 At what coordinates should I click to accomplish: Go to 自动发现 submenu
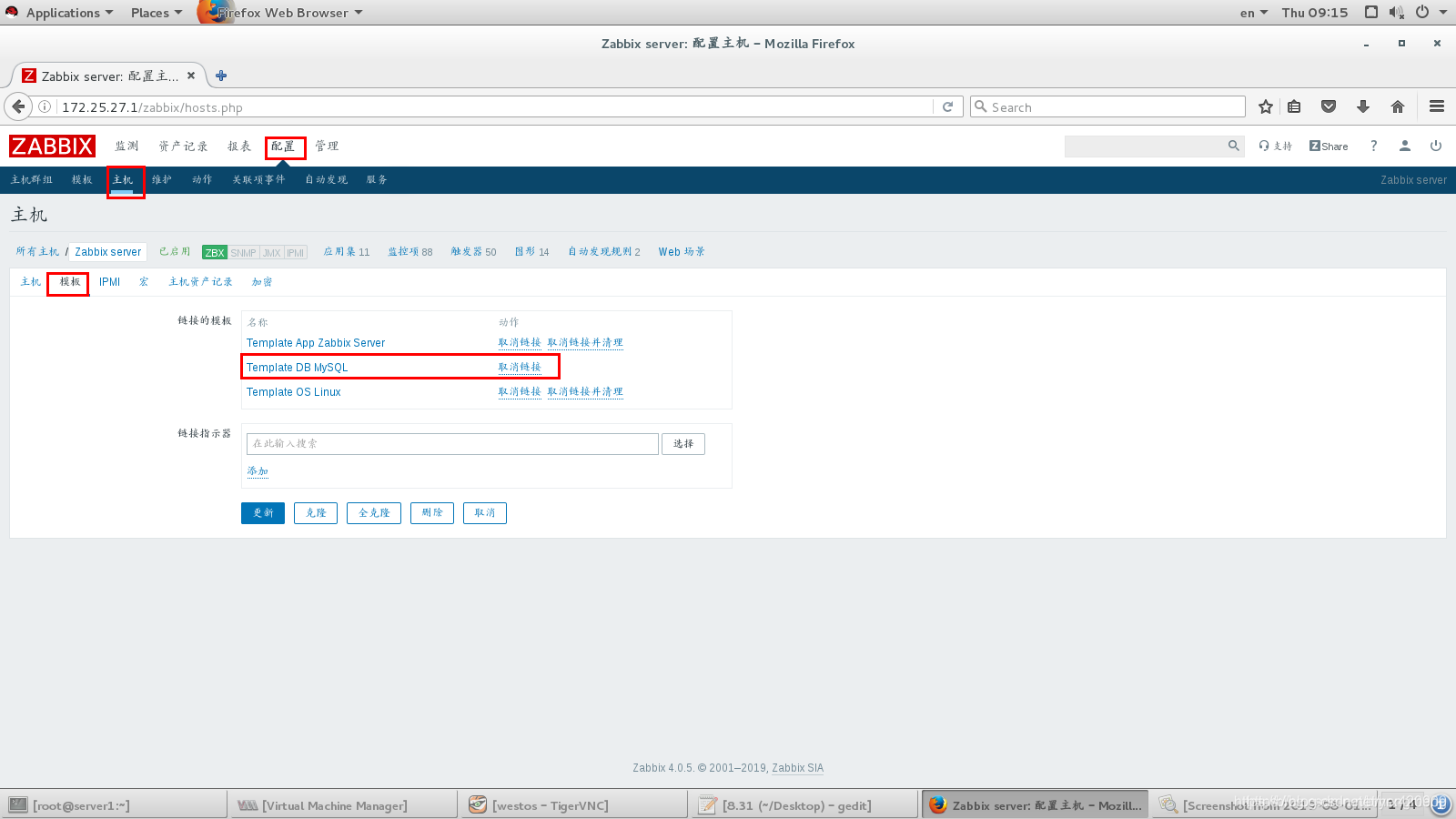click(x=326, y=179)
